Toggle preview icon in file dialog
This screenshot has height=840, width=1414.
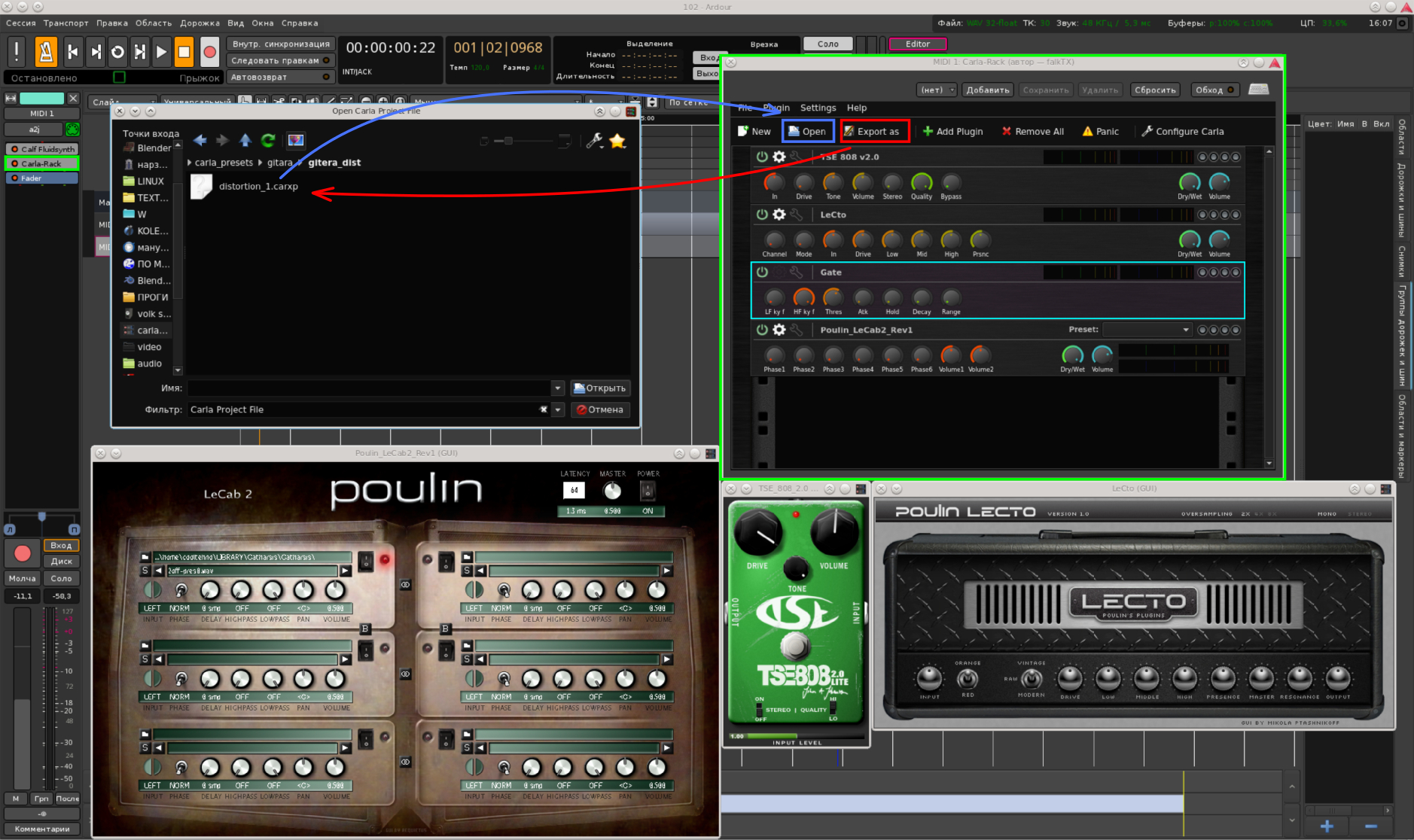coord(296,140)
